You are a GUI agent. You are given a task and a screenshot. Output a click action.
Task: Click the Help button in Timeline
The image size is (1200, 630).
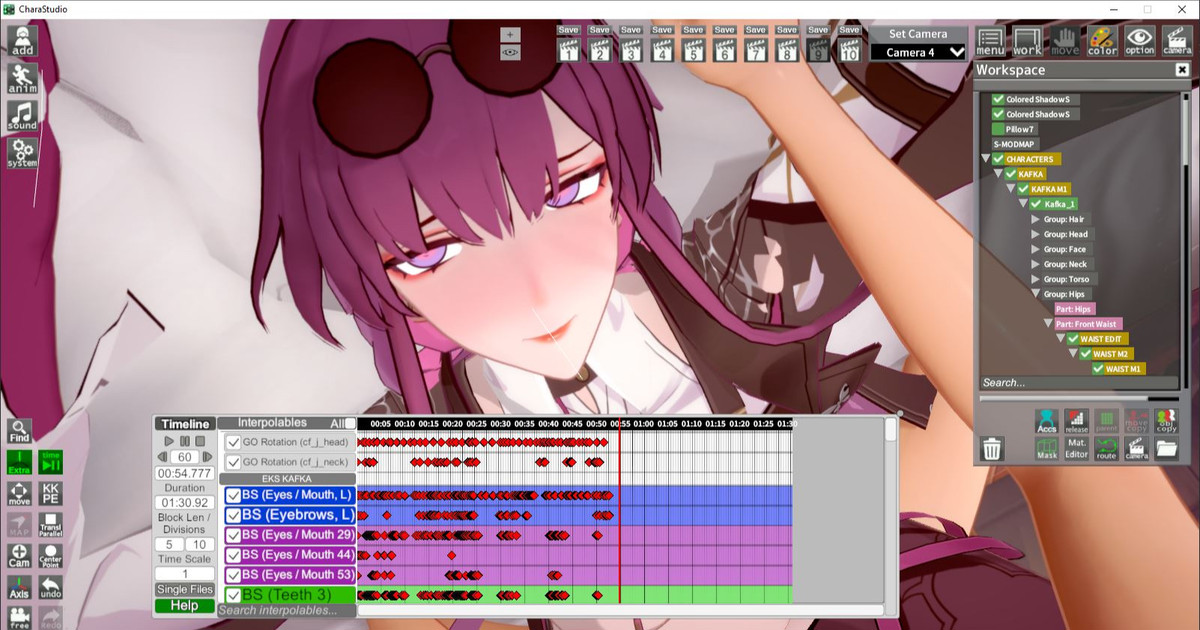[x=185, y=606]
